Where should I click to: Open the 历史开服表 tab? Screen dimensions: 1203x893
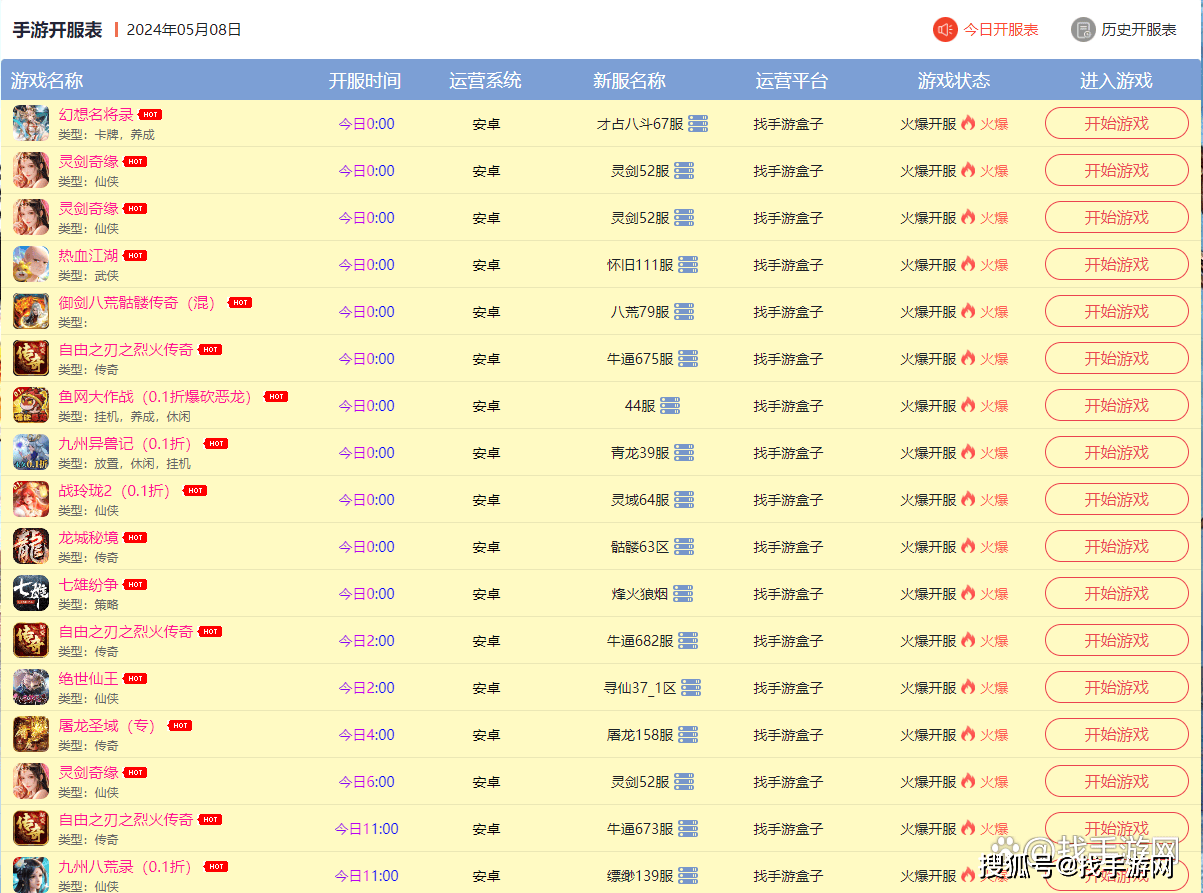point(1124,30)
